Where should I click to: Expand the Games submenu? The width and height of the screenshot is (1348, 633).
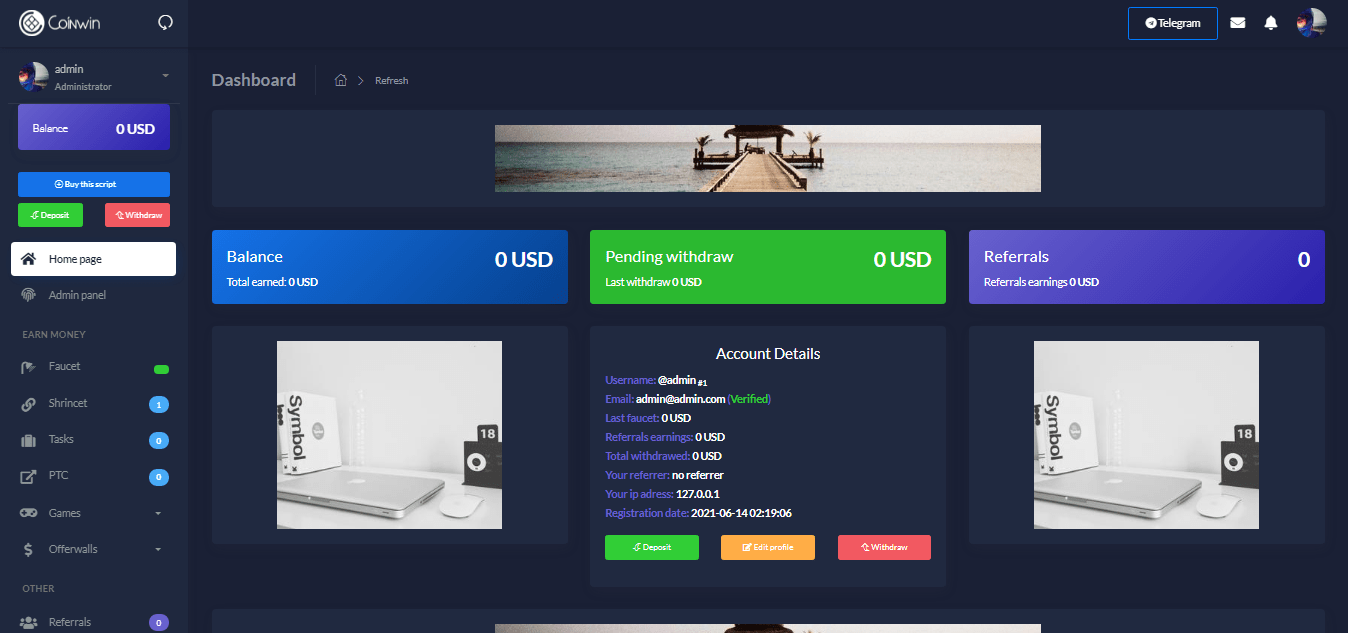point(157,513)
